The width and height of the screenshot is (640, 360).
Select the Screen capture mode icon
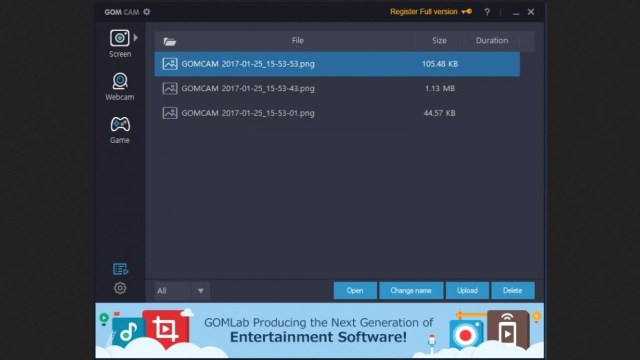pyautogui.click(x=120, y=38)
